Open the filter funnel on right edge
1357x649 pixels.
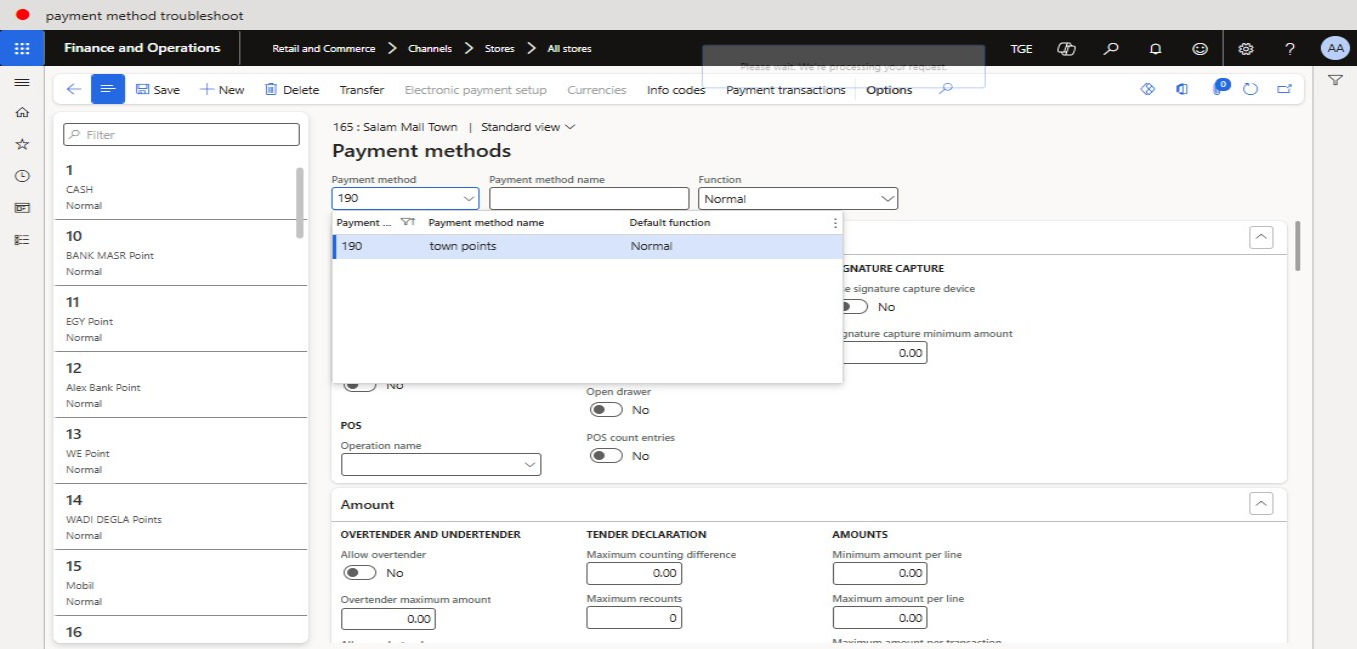(1335, 80)
